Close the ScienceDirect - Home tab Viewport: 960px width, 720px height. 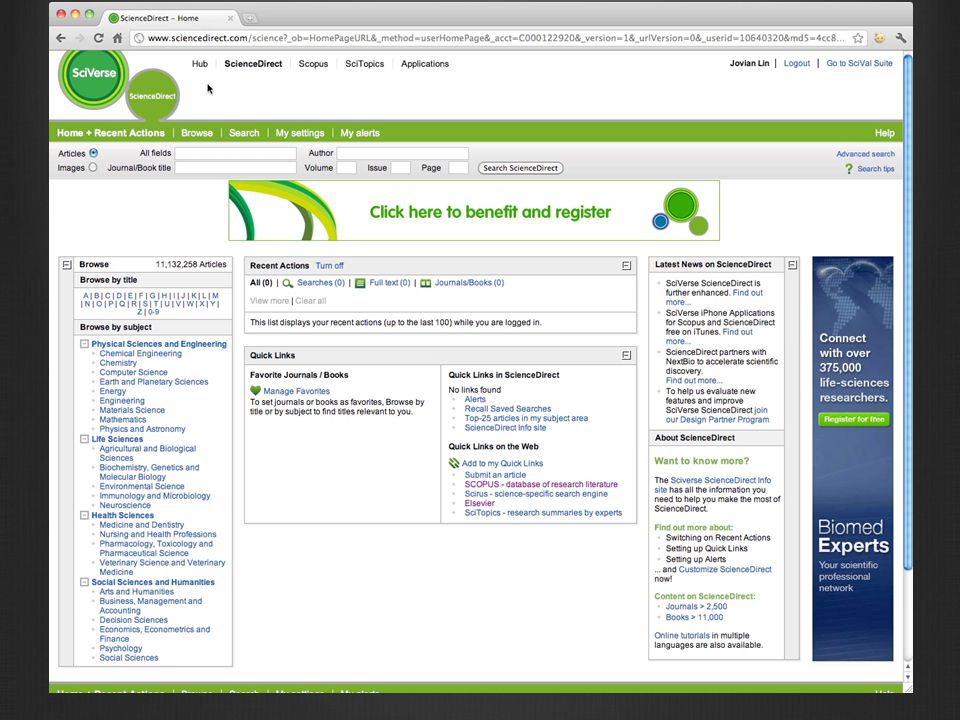[230, 18]
